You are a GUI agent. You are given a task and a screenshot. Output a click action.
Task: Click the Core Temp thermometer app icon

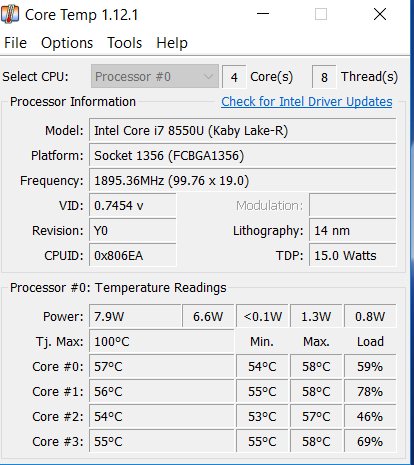click(10, 14)
